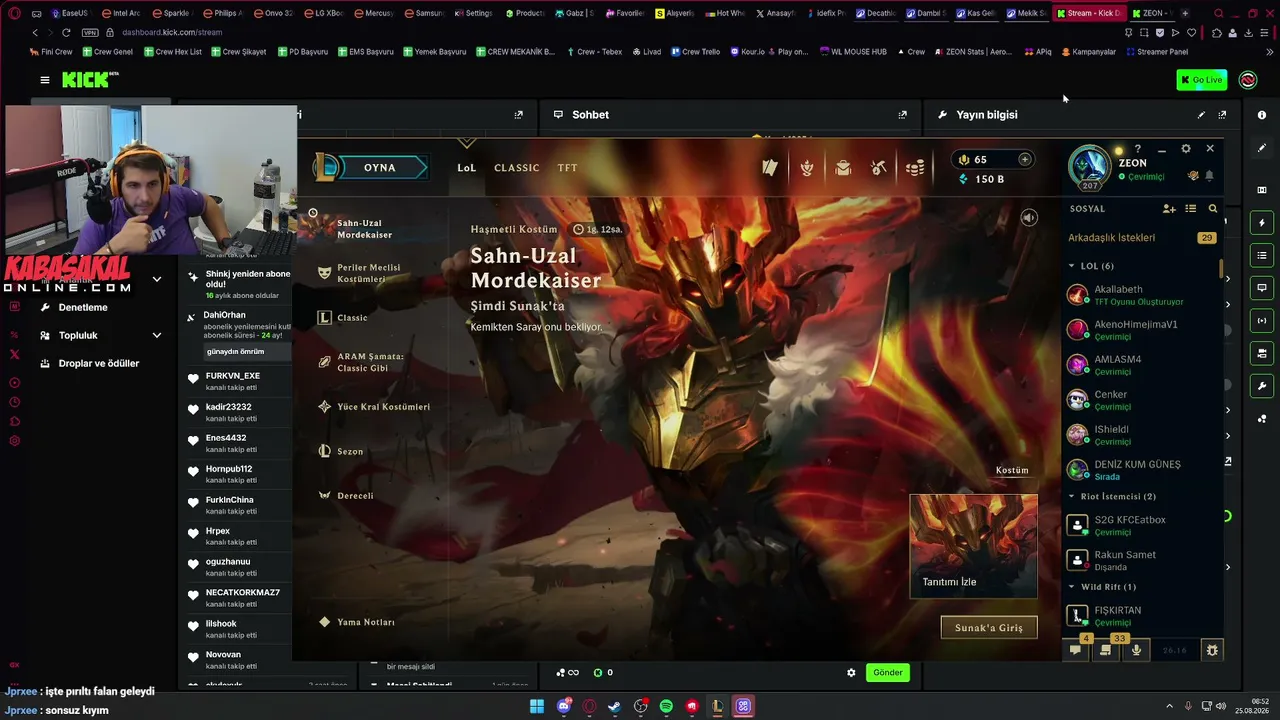Open the crafting hammer icon in League client
Screen dimensions: 1280x720
(x=879, y=168)
